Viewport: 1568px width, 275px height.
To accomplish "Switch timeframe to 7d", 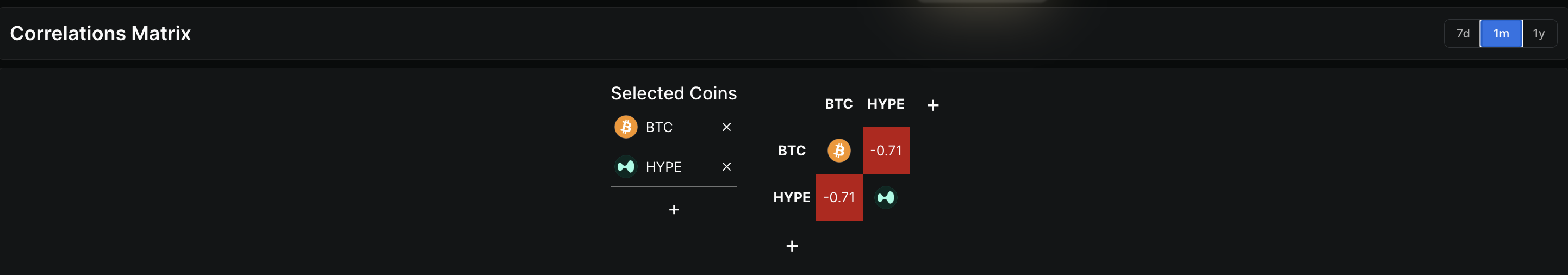I will tap(1463, 34).
